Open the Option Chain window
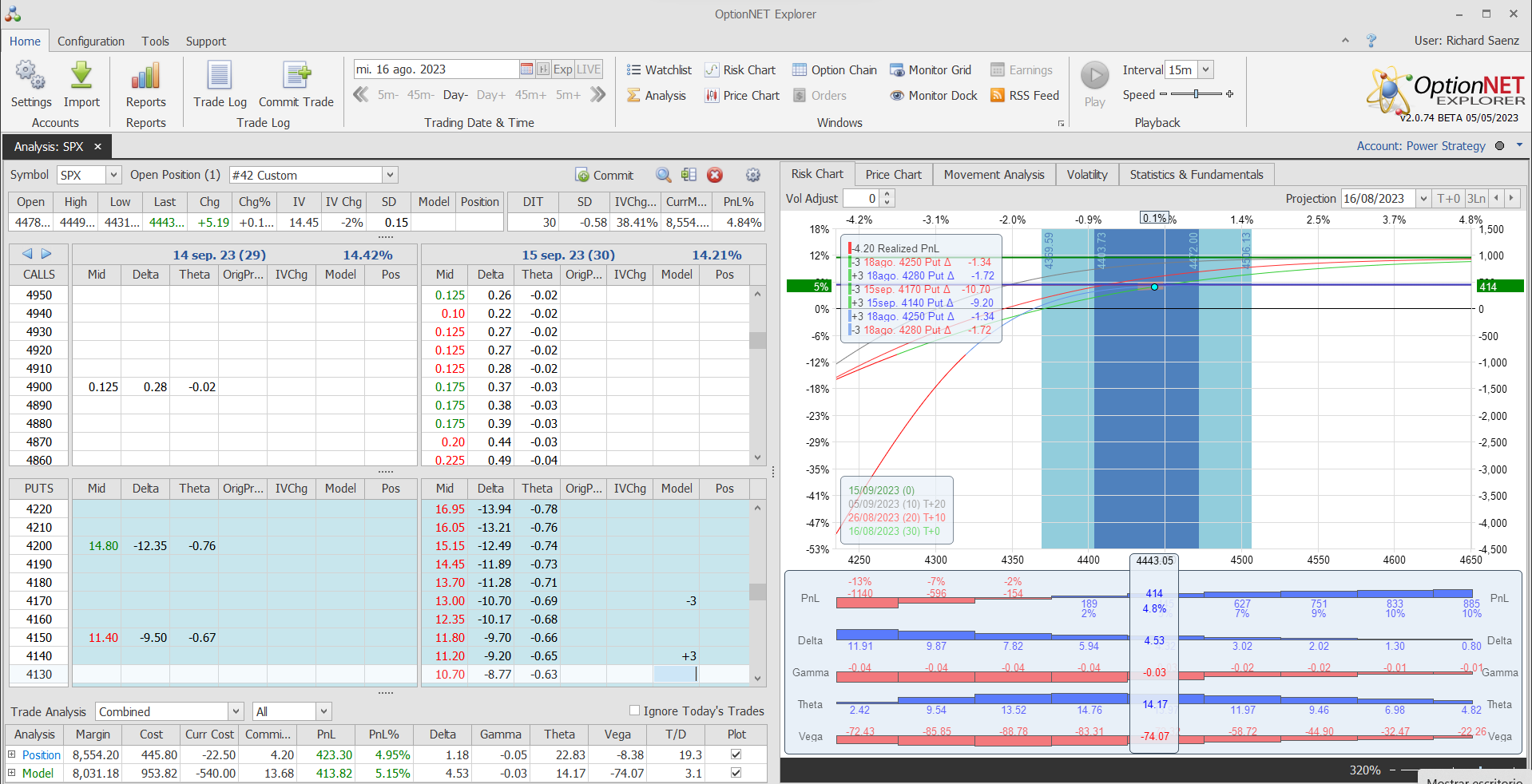 pos(835,70)
